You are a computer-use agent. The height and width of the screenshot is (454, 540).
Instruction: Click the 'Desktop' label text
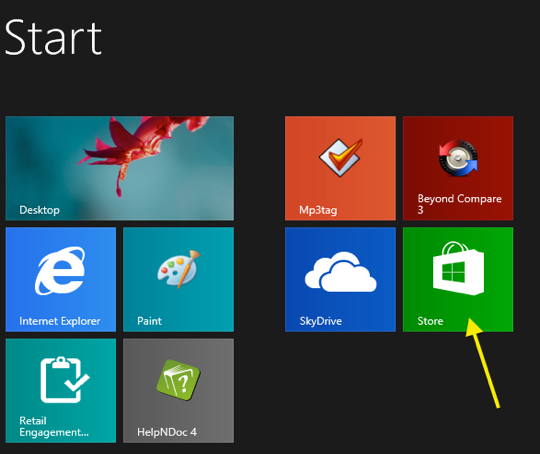click(x=39, y=210)
